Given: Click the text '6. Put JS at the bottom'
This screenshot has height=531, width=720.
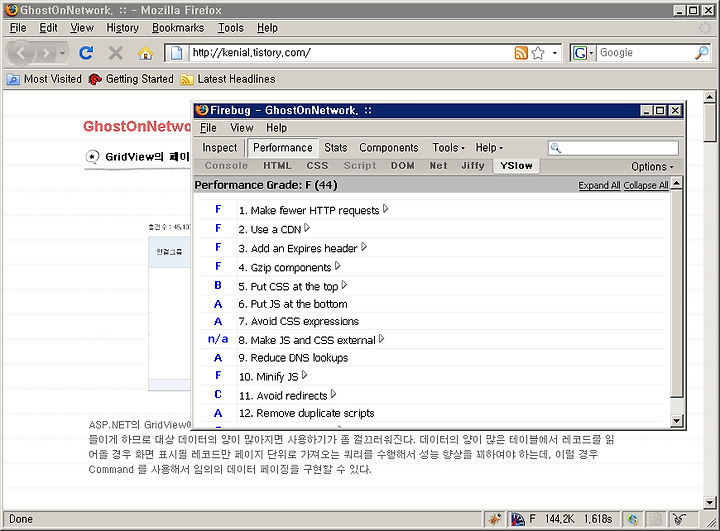Looking at the screenshot, I should tap(293, 304).
